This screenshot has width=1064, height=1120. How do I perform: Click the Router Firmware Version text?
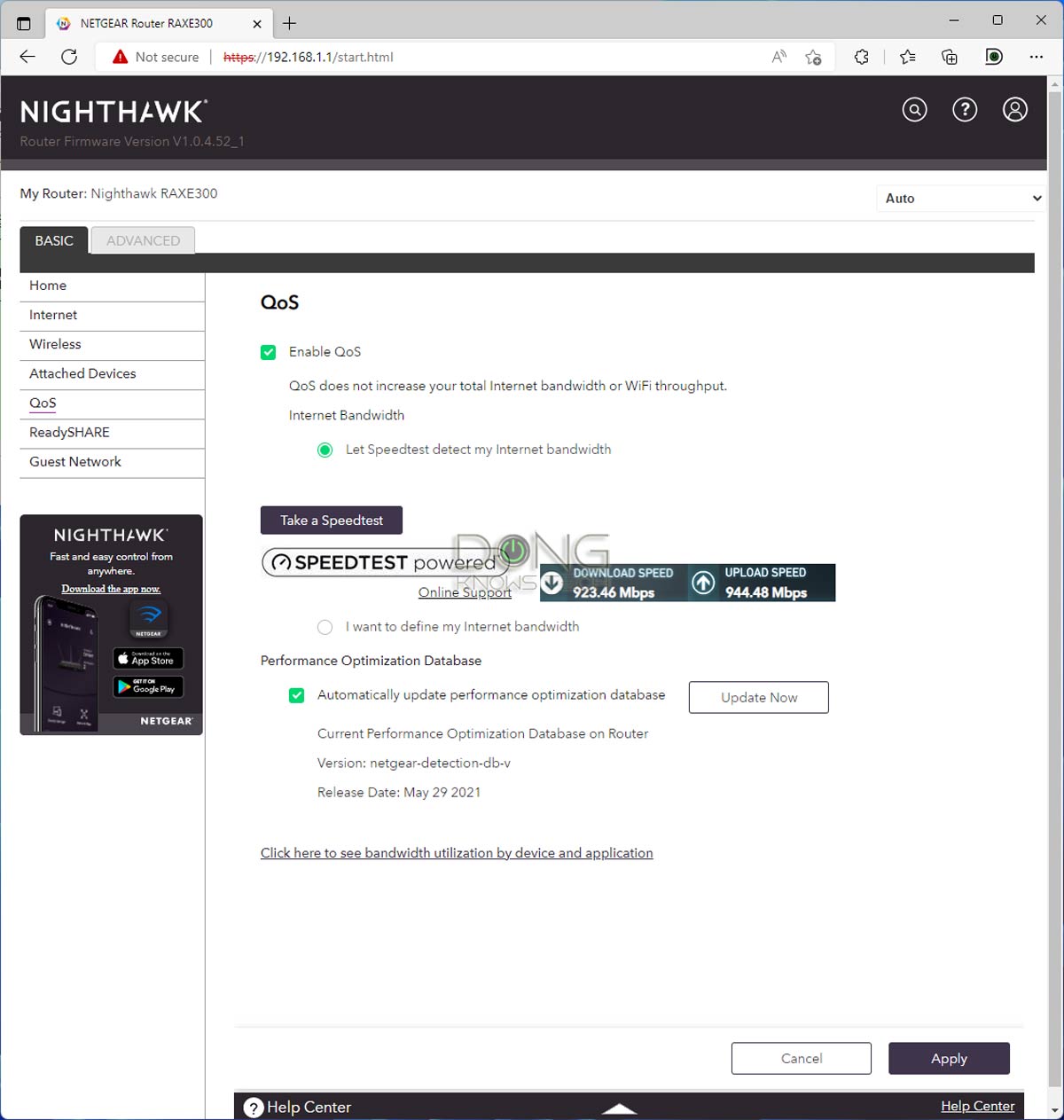point(132,141)
